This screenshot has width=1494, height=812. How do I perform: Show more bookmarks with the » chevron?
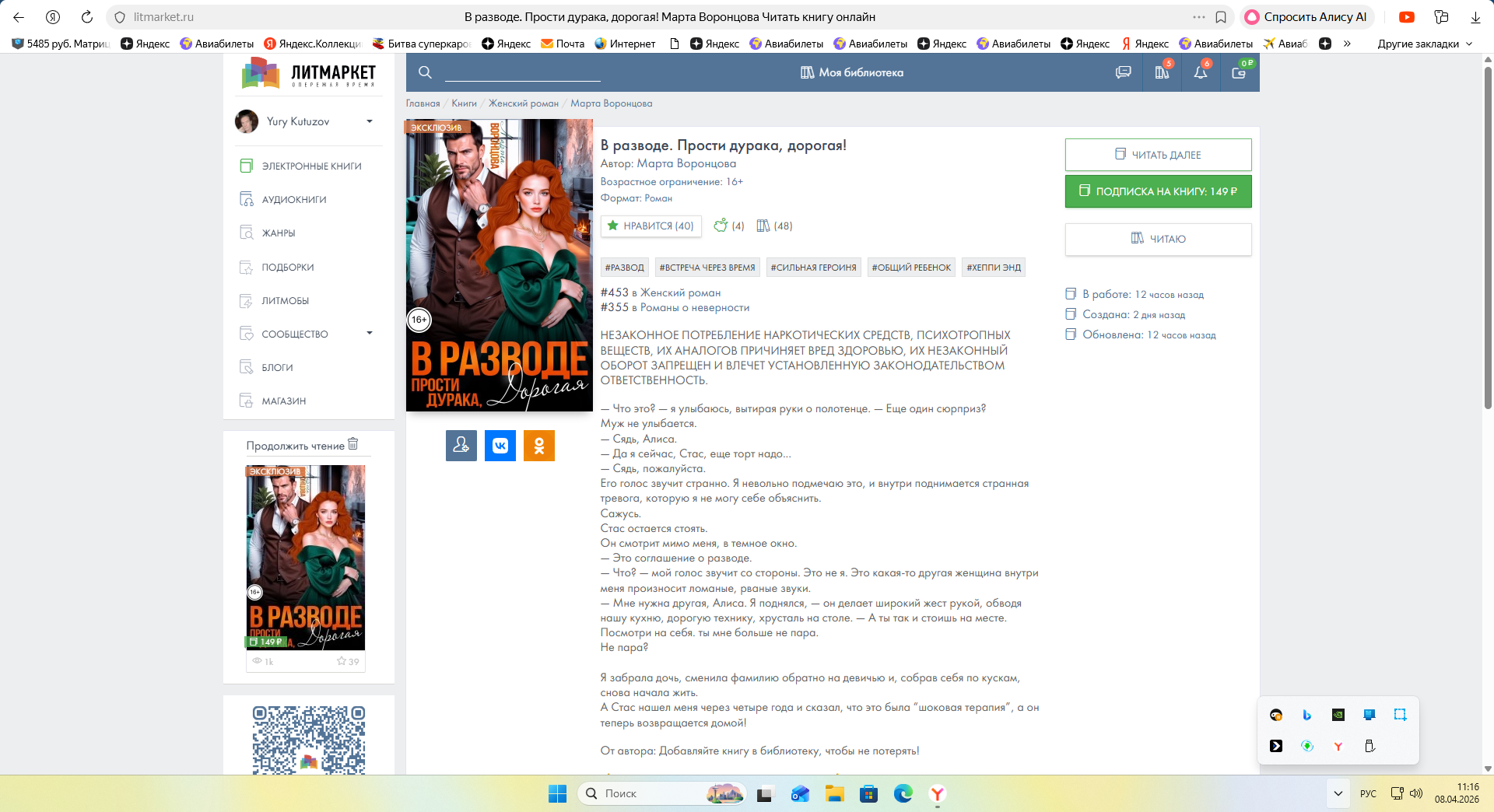[x=1347, y=44]
